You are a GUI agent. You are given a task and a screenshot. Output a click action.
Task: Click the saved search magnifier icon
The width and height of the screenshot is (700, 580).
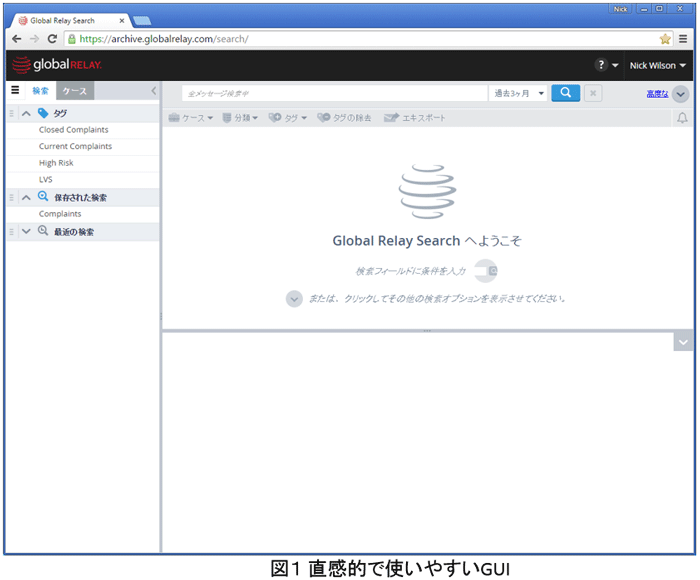coord(43,196)
